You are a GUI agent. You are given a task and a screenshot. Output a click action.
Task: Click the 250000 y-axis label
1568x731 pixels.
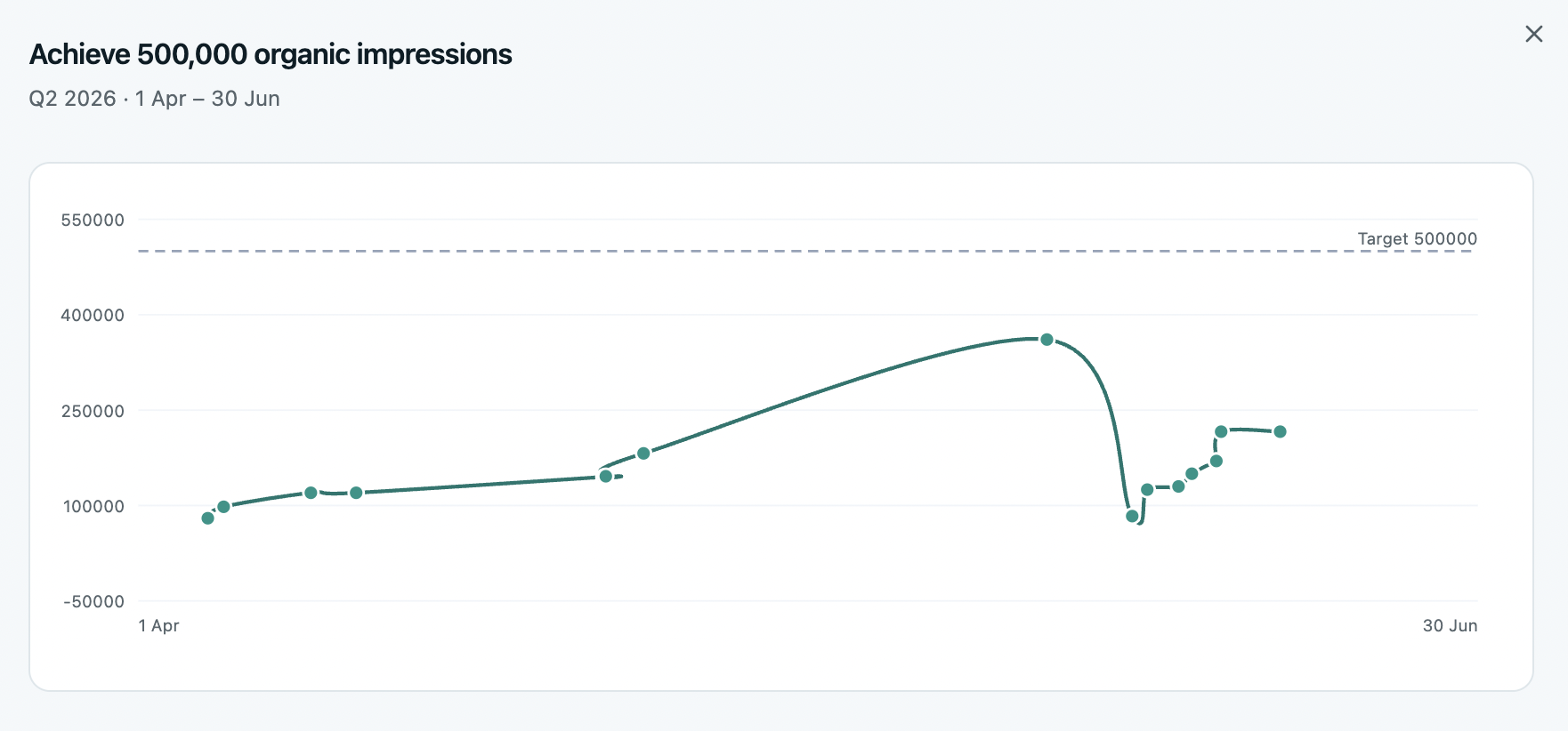point(93,411)
